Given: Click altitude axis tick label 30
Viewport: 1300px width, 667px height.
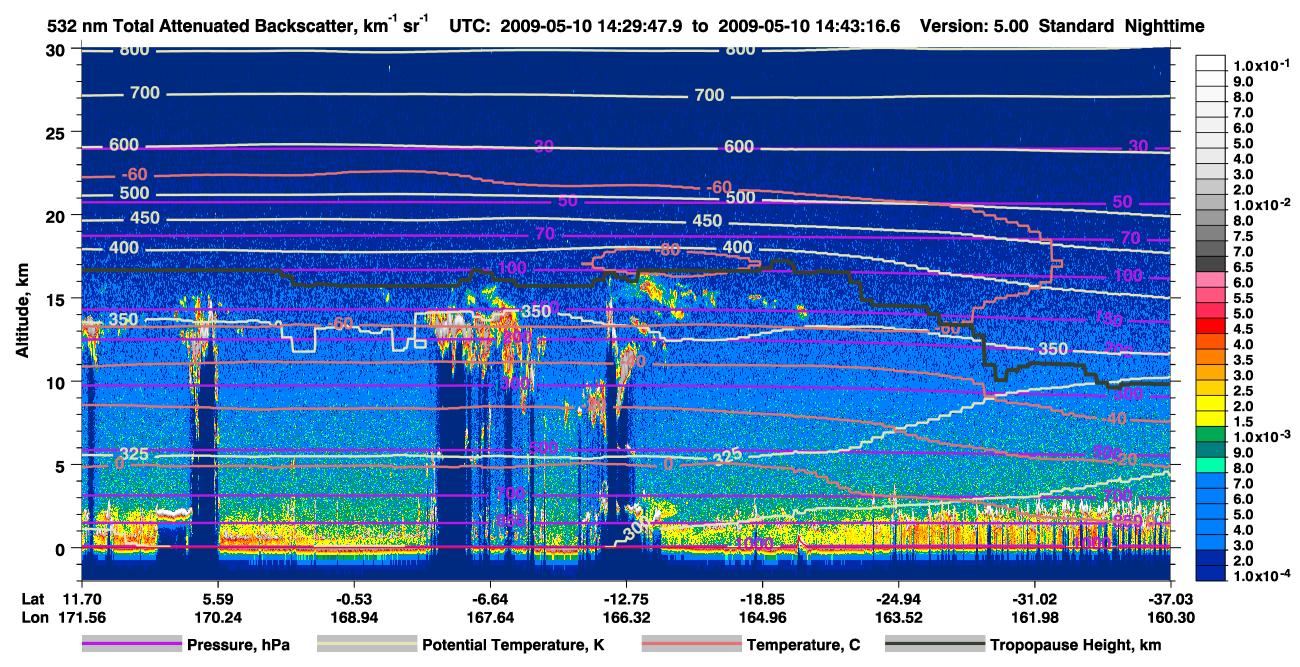Looking at the screenshot, I should (x=58, y=49).
